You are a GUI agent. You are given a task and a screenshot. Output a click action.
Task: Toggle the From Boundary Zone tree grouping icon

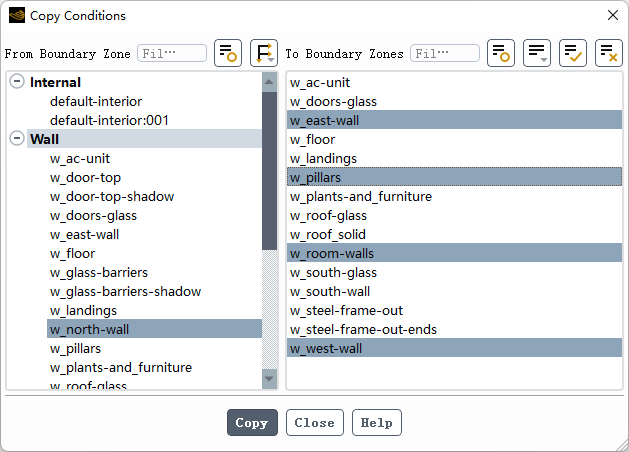[264, 53]
